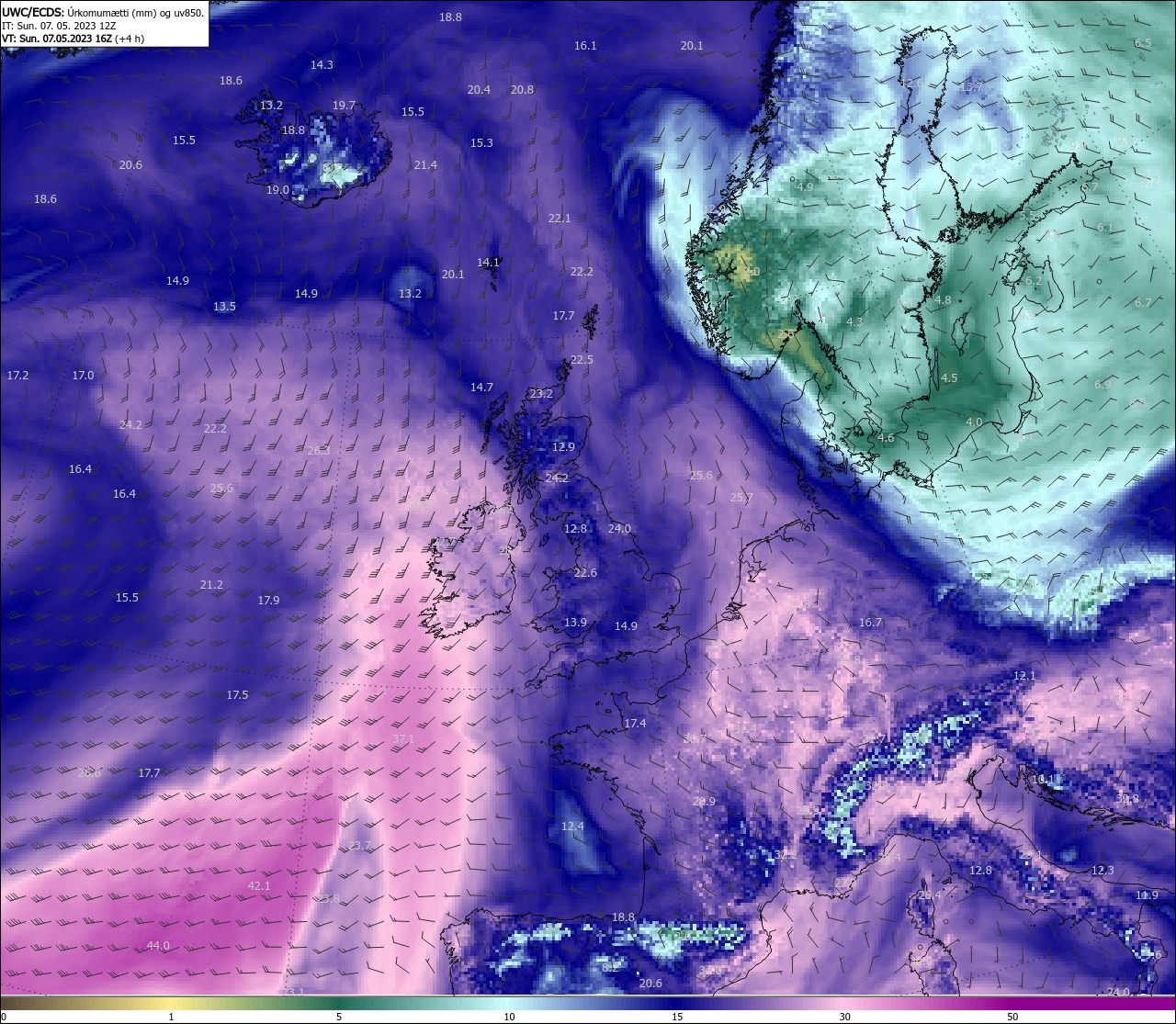Viewport: 1176px width, 1024px height.
Task: Click the 16.1 value at the top
Action: point(585,45)
